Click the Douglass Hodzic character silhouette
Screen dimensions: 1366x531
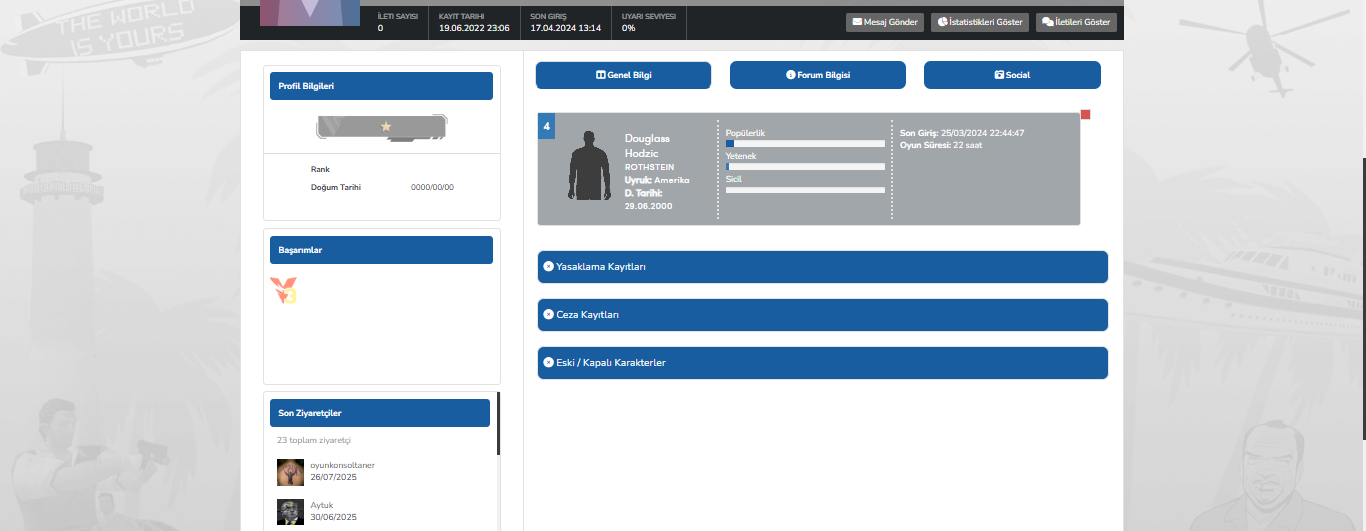click(590, 165)
